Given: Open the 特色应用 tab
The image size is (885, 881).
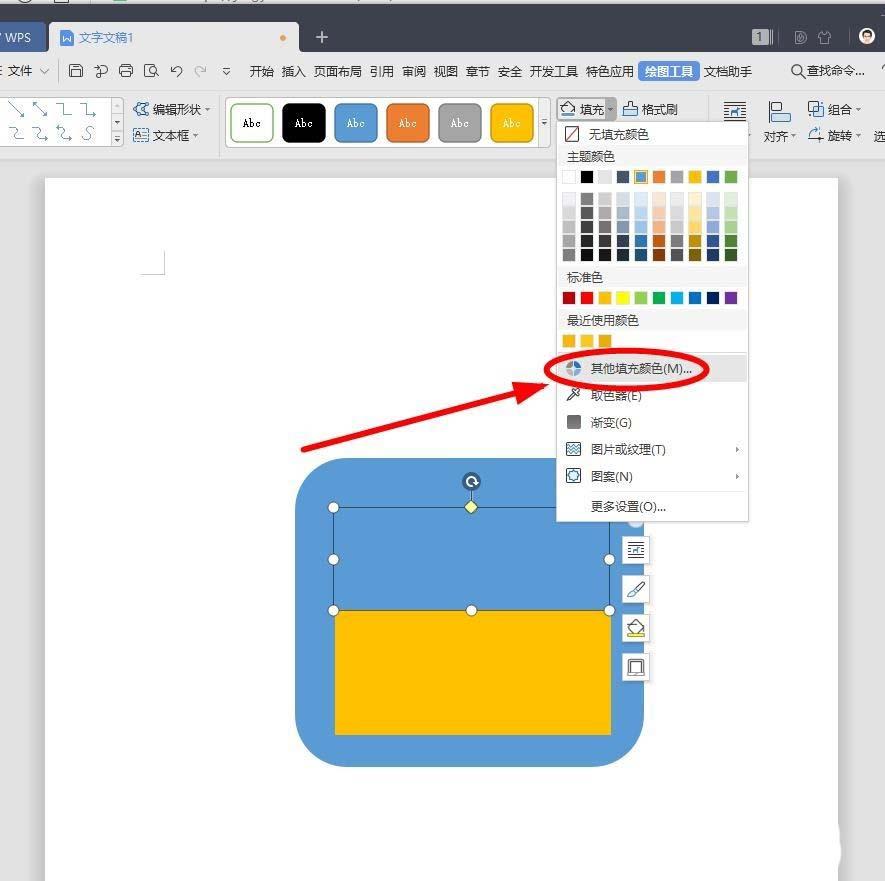Looking at the screenshot, I should pos(610,71).
